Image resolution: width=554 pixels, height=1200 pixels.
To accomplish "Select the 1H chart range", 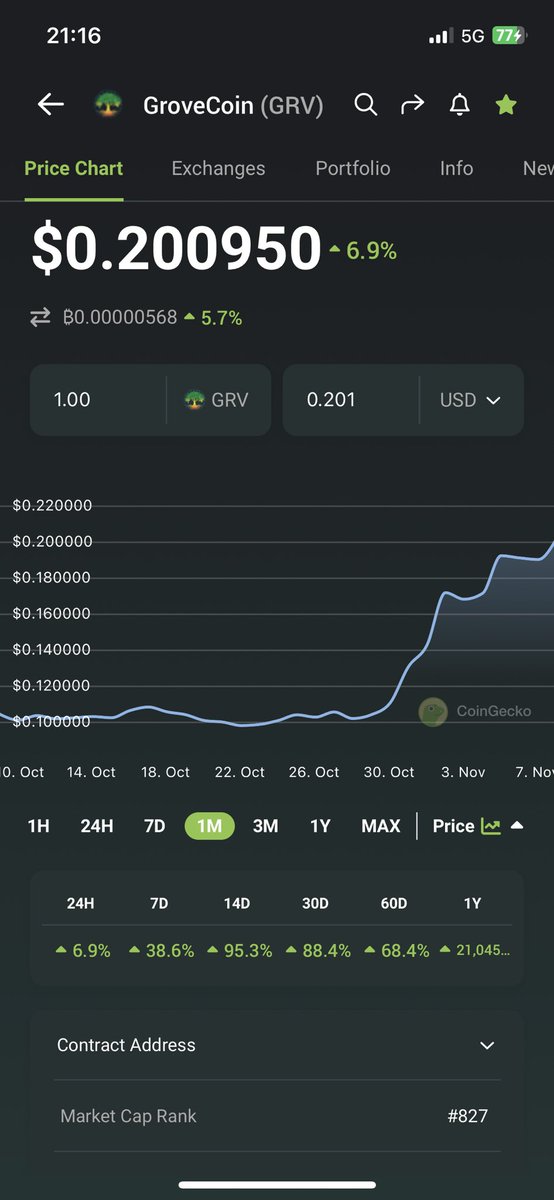I will pyautogui.click(x=38, y=826).
